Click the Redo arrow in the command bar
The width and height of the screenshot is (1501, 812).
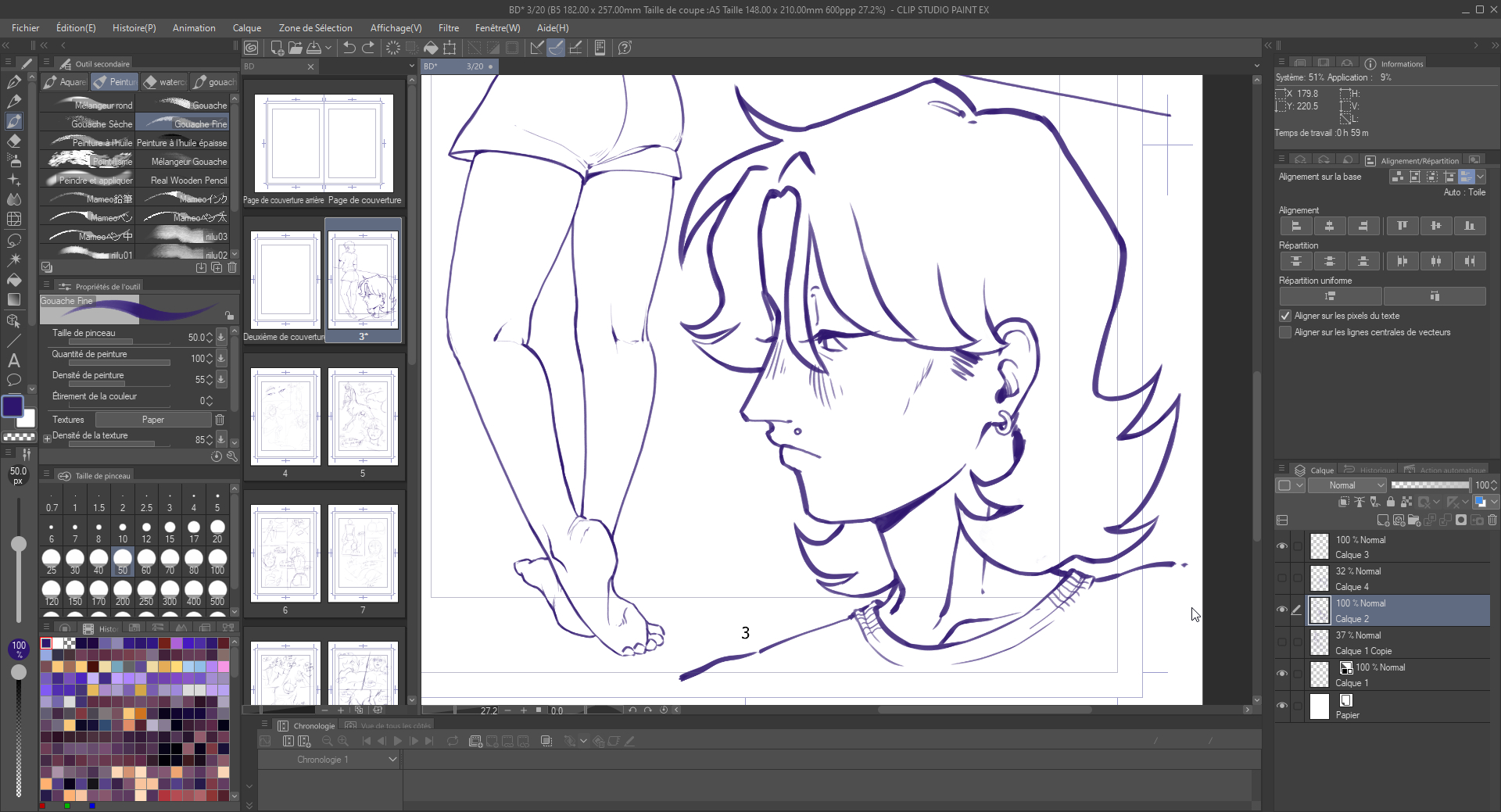click(x=368, y=48)
